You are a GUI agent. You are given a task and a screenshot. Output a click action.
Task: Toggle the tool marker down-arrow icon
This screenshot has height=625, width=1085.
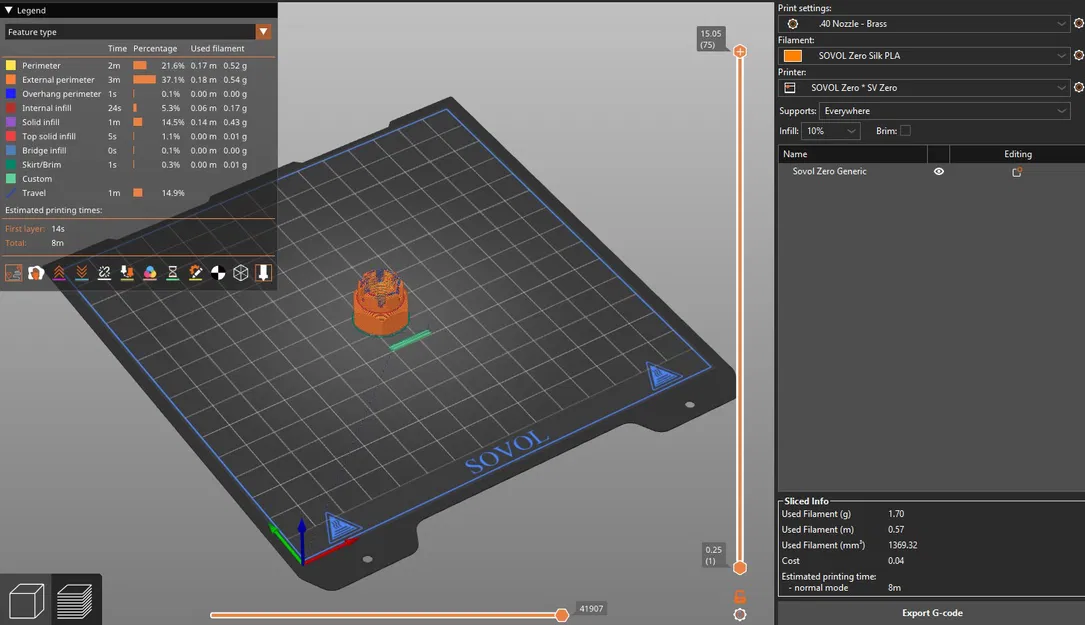263,272
